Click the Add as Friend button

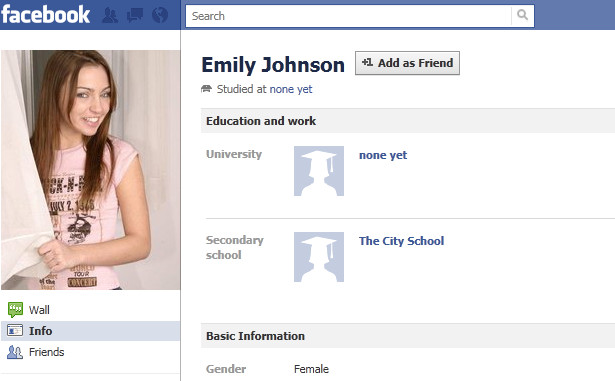click(407, 63)
